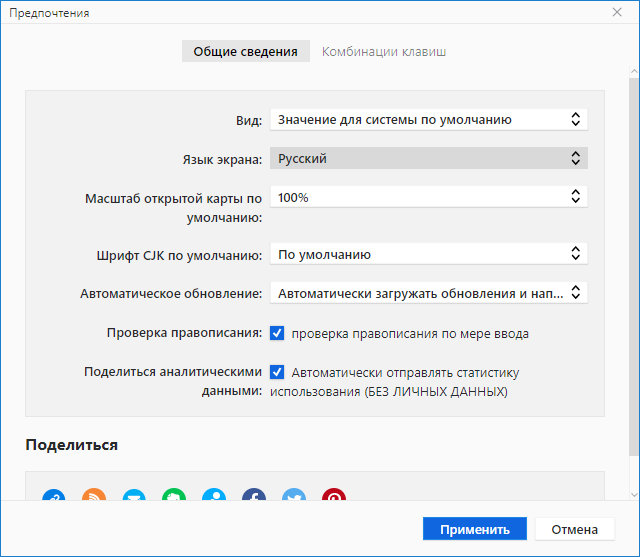Expand the default map zoom 100% dropdown
This screenshot has width=640, height=557.
[428, 197]
